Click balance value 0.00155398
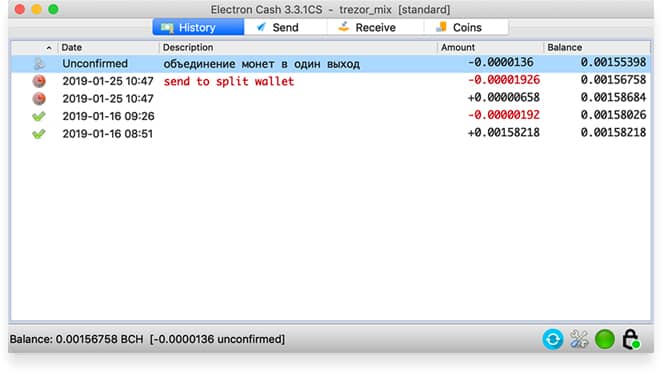The height and width of the screenshot is (373, 662). coord(613,63)
